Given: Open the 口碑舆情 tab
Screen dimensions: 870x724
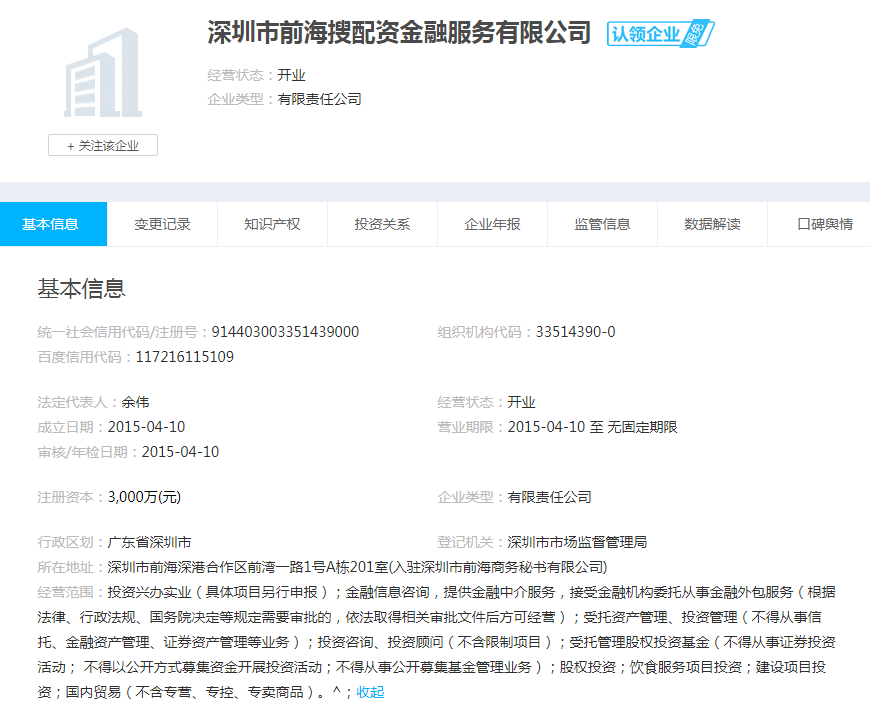Looking at the screenshot, I should pyautogui.click(x=824, y=224).
